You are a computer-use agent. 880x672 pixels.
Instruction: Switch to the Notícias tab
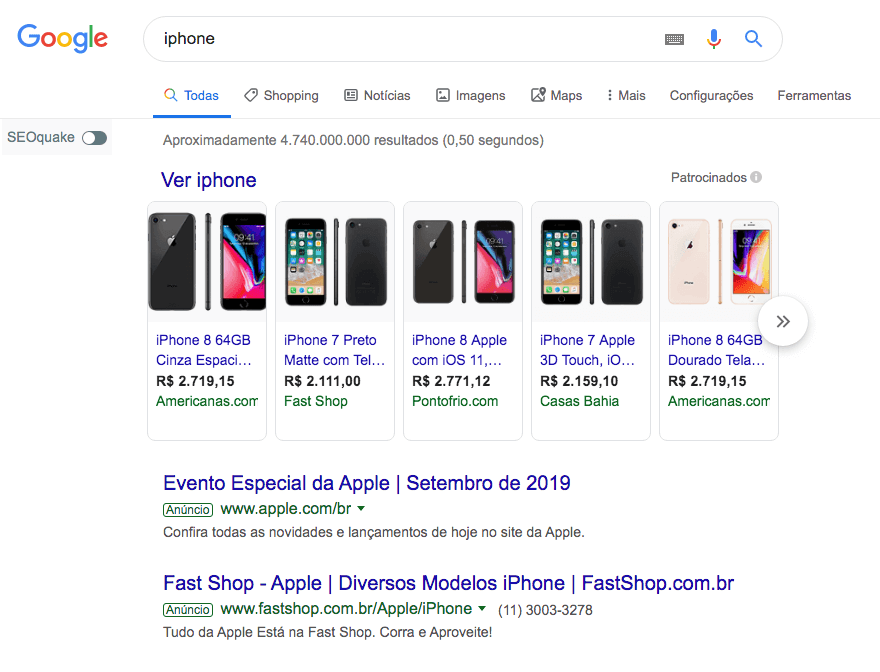click(x=377, y=95)
